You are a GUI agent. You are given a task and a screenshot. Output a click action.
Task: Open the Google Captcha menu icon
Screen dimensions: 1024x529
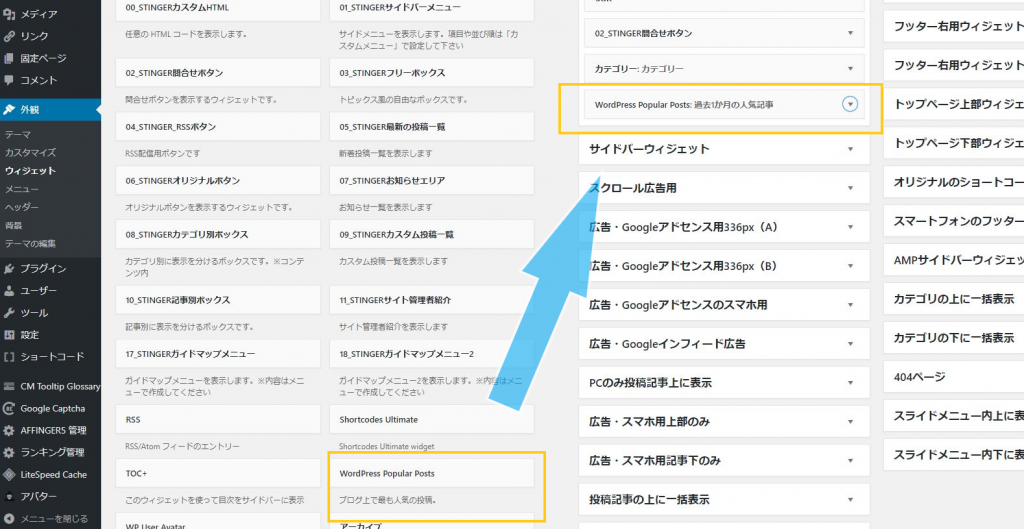(9, 408)
